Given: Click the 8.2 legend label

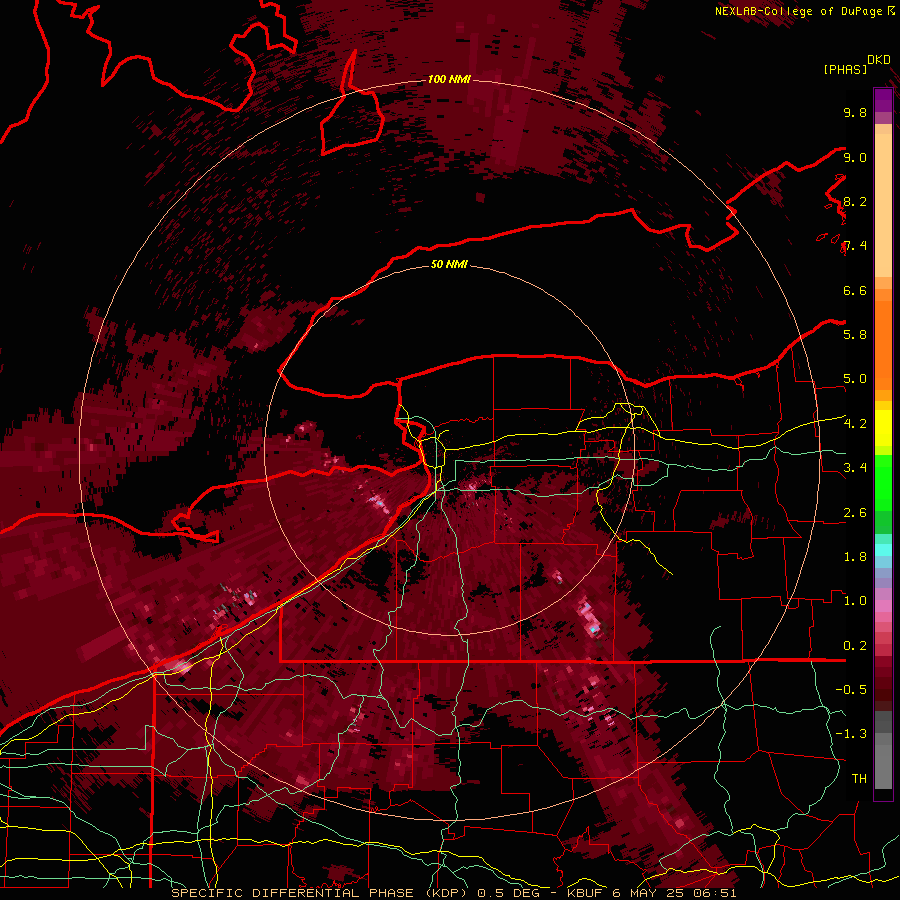Looking at the screenshot, I should [855, 201].
